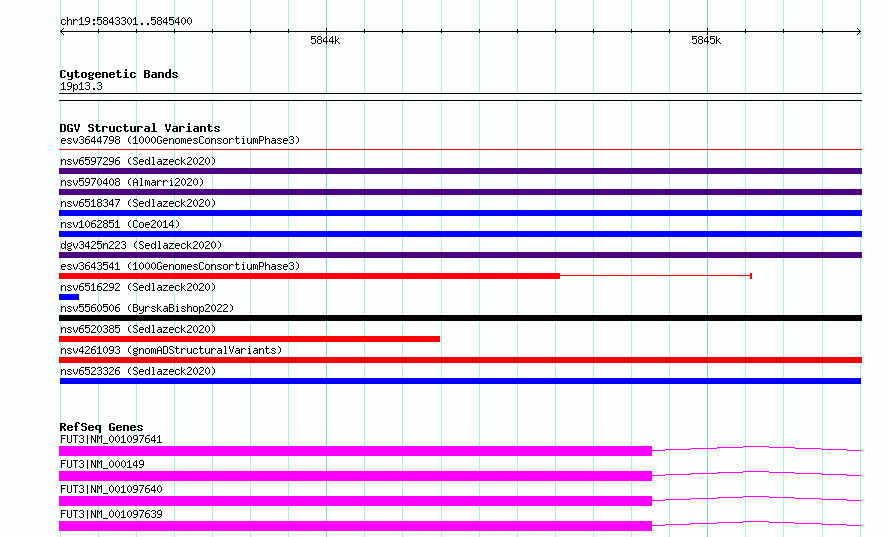Click the thin red esv3644798 variant line
Viewport: 890px width, 537px height.
point(460,149)
